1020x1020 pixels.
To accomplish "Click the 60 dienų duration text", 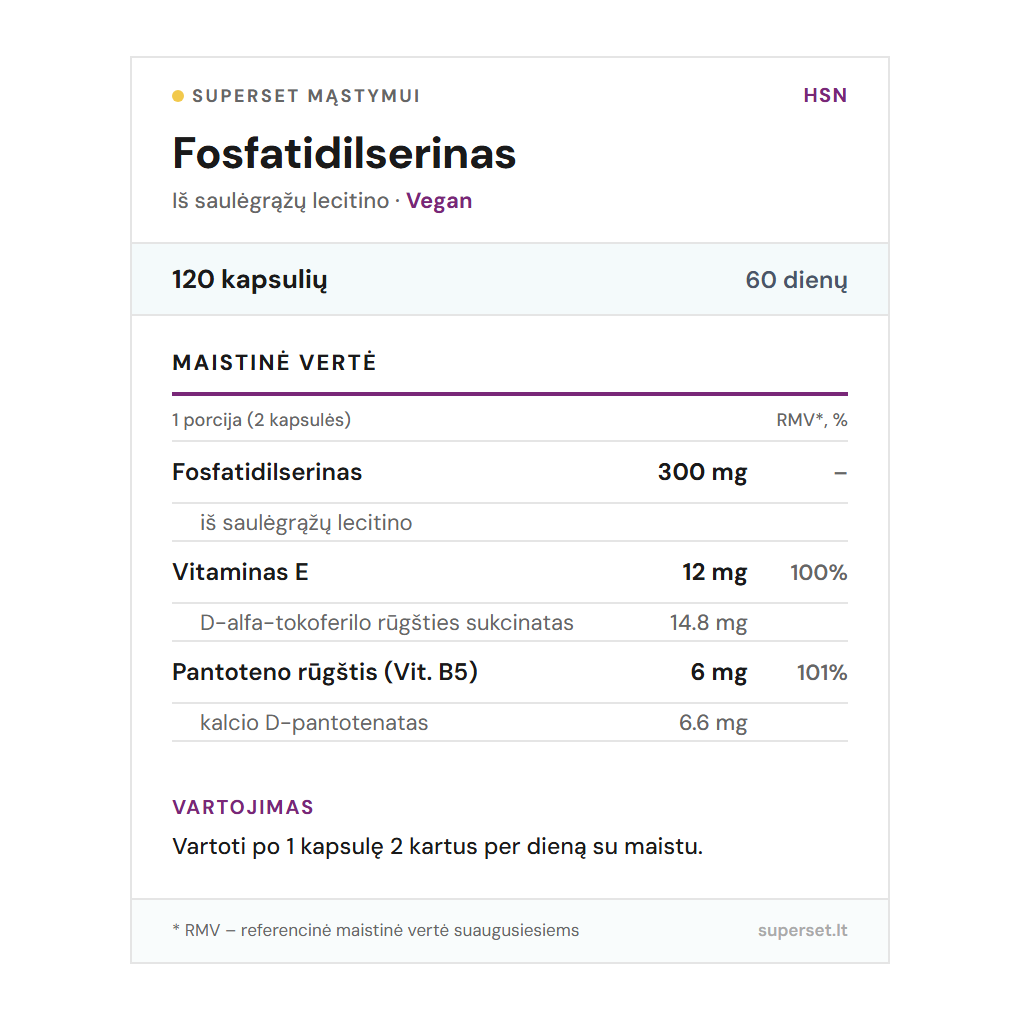I will [796, 279].
